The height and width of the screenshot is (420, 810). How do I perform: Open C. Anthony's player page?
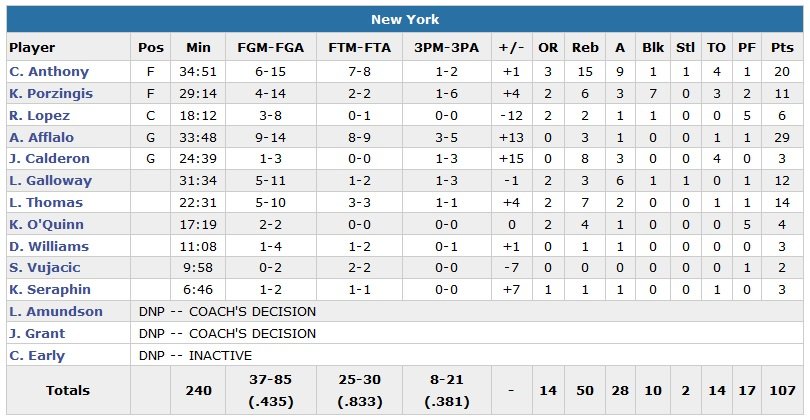[49, 72]
